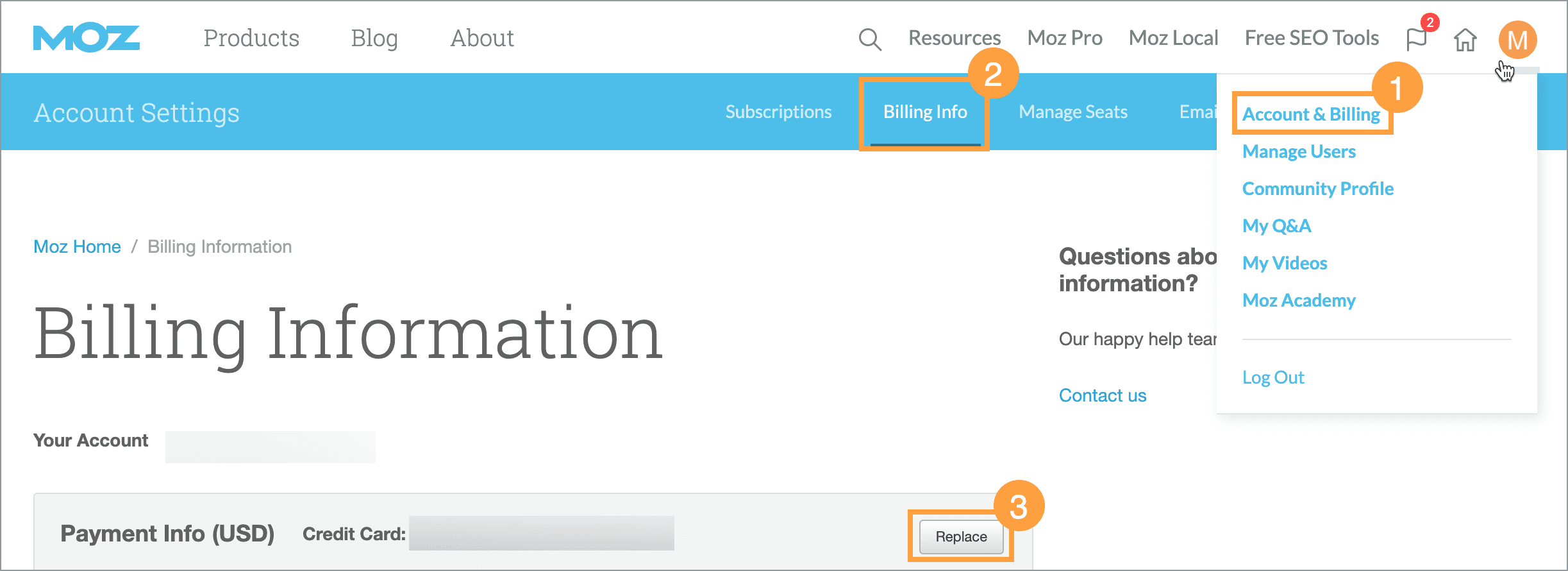Switch to the Manage Seats tab
The height and width of the screenshot is (571, 1568).
1073,112
